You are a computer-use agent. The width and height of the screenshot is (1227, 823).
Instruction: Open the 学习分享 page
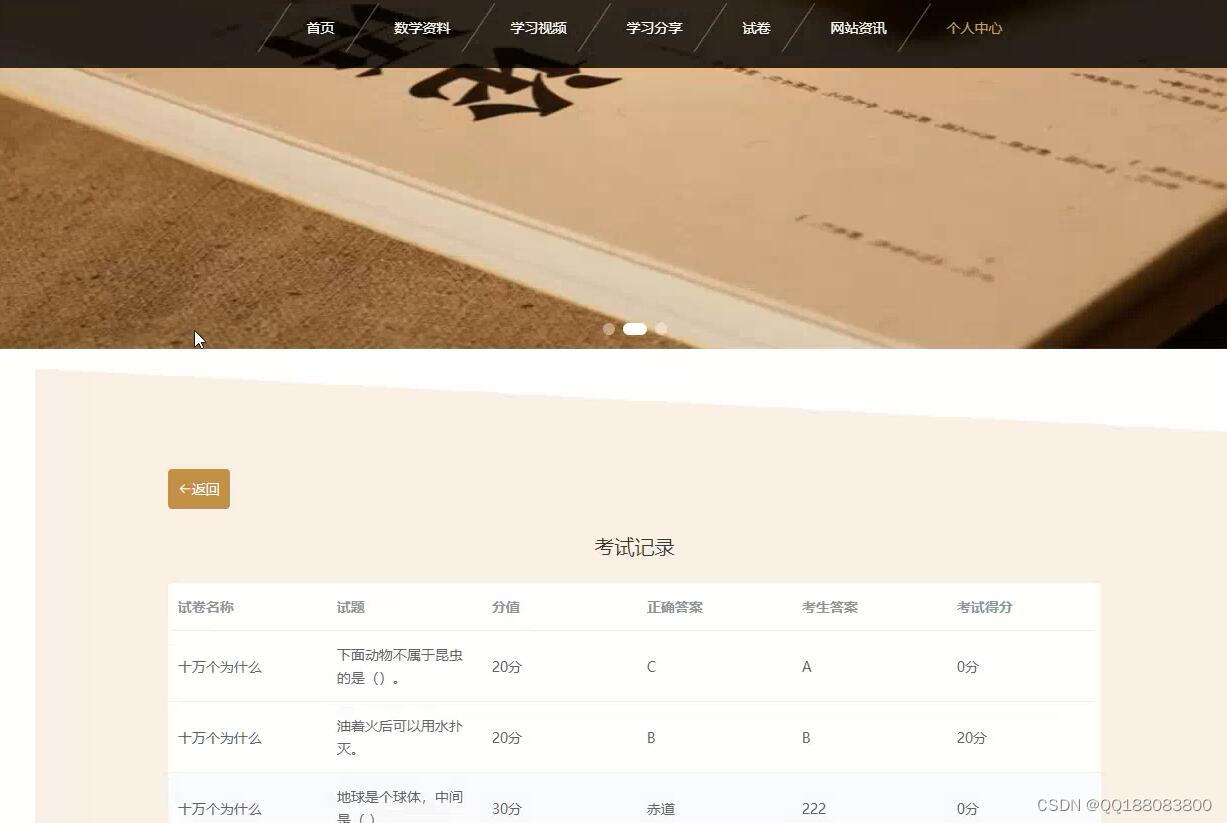click(x=653, y=28)
